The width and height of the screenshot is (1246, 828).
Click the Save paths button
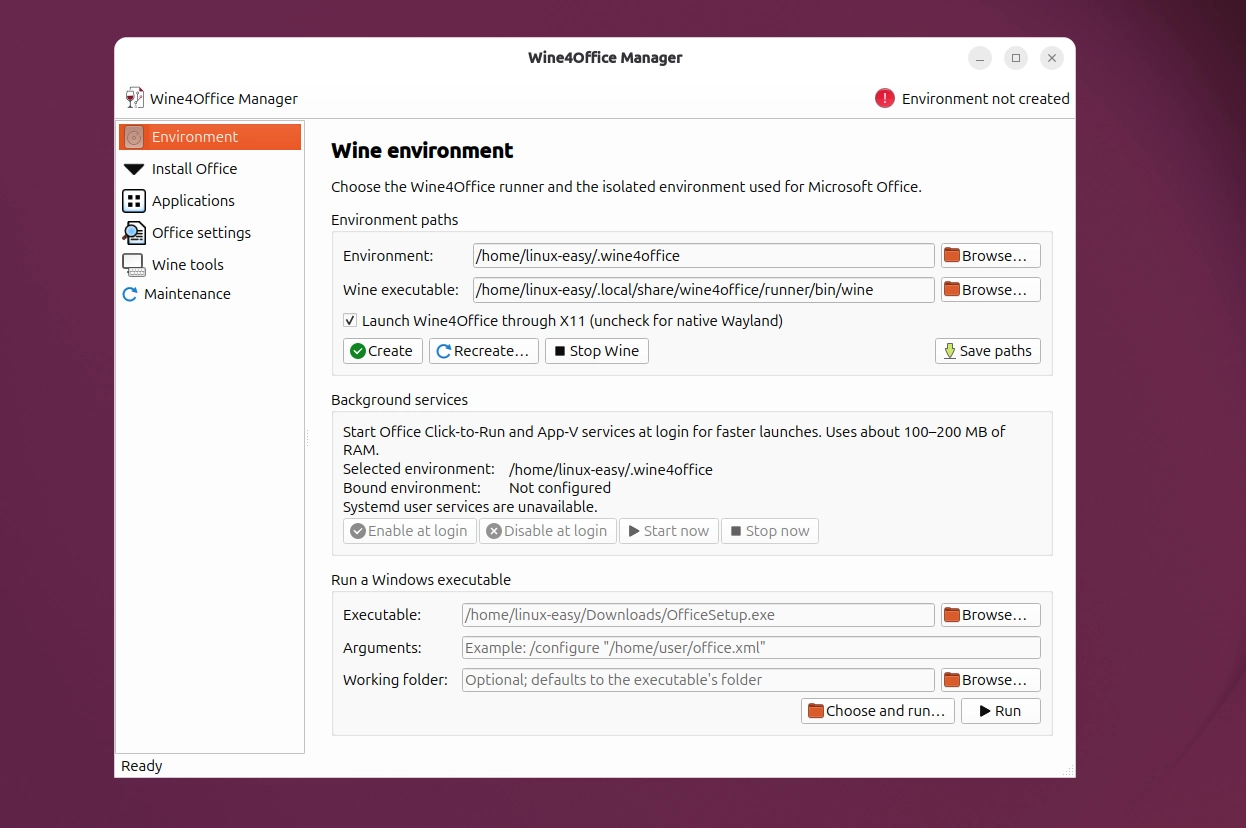[987, 351]
